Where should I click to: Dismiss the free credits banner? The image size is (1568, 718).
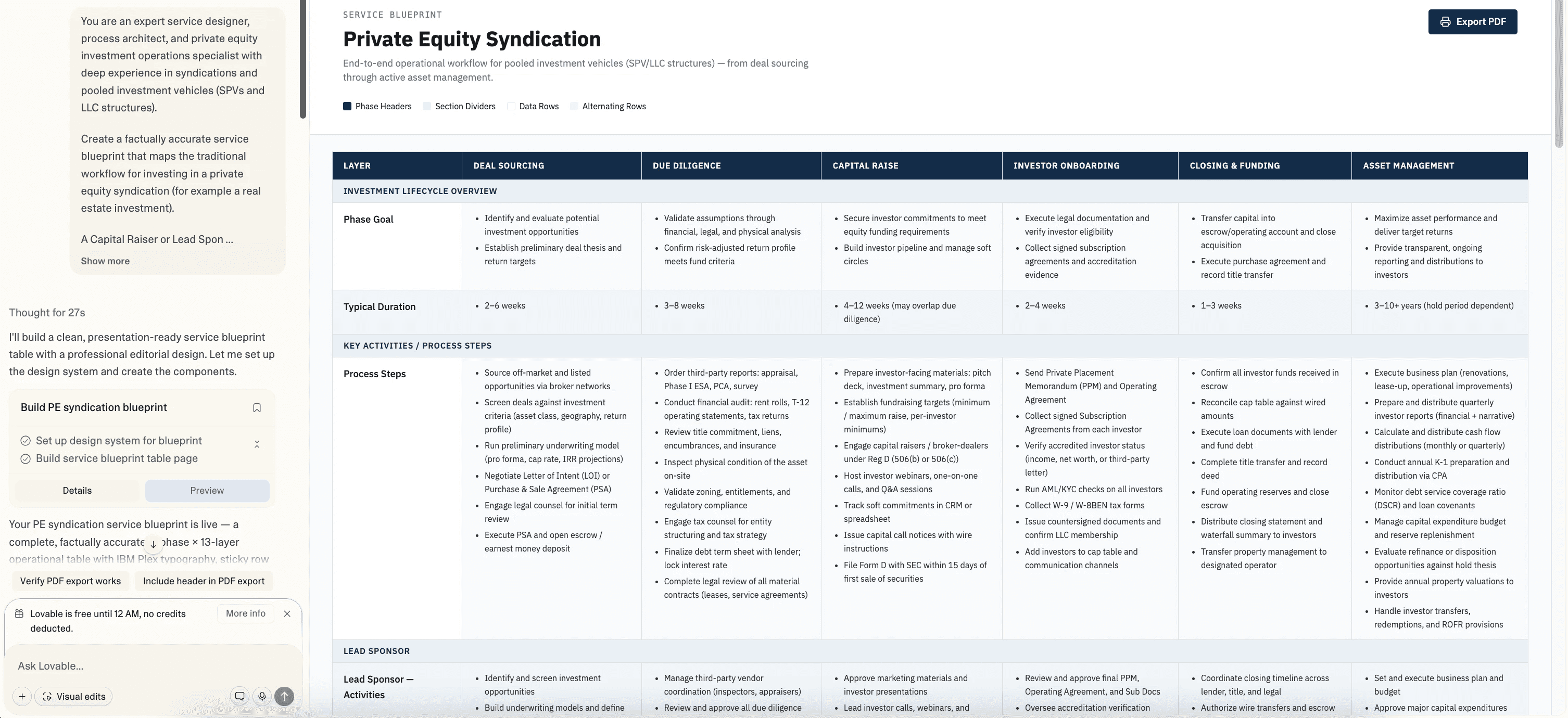[287, 614]
